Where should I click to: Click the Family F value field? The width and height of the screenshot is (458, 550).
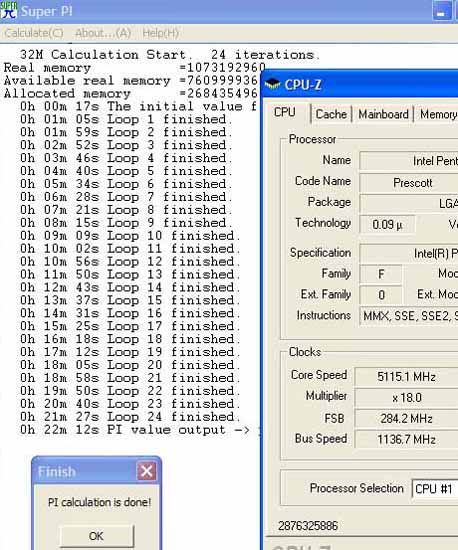pyautogui.click(x=381, y=274)
